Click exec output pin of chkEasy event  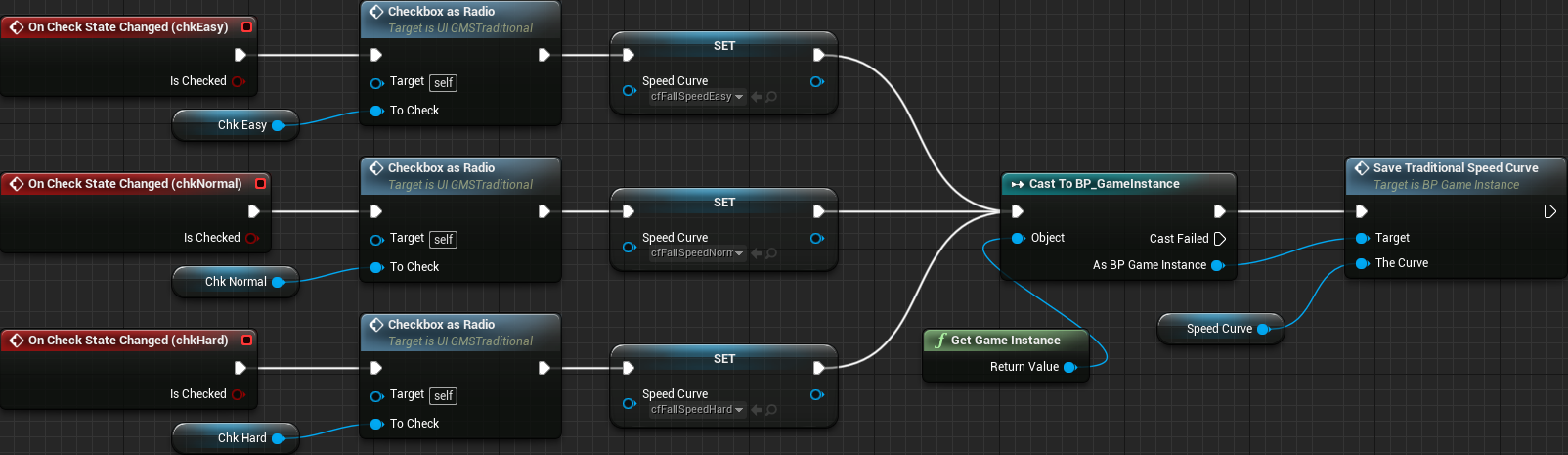240,55
